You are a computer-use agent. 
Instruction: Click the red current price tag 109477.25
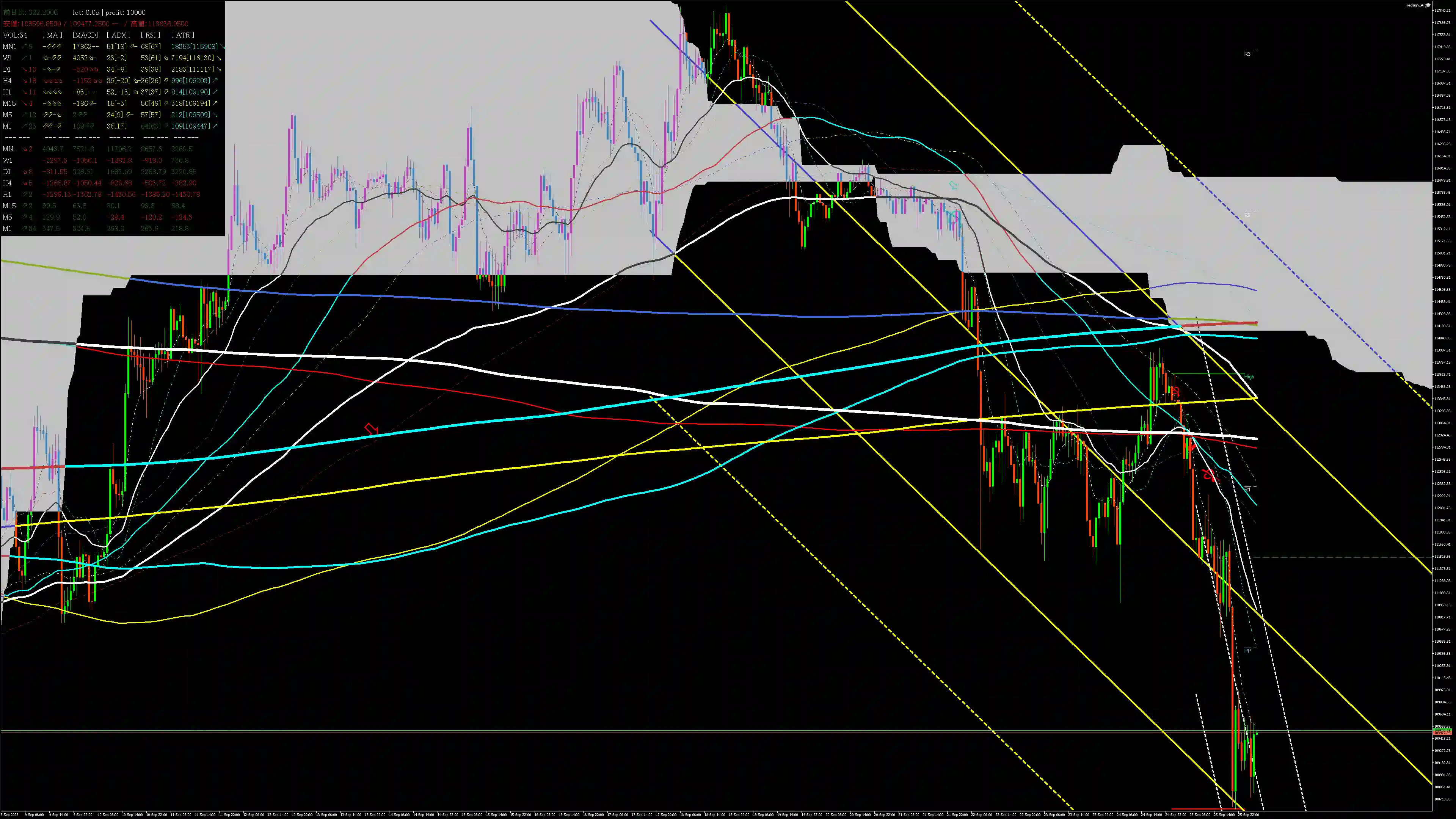[1442, 733]
